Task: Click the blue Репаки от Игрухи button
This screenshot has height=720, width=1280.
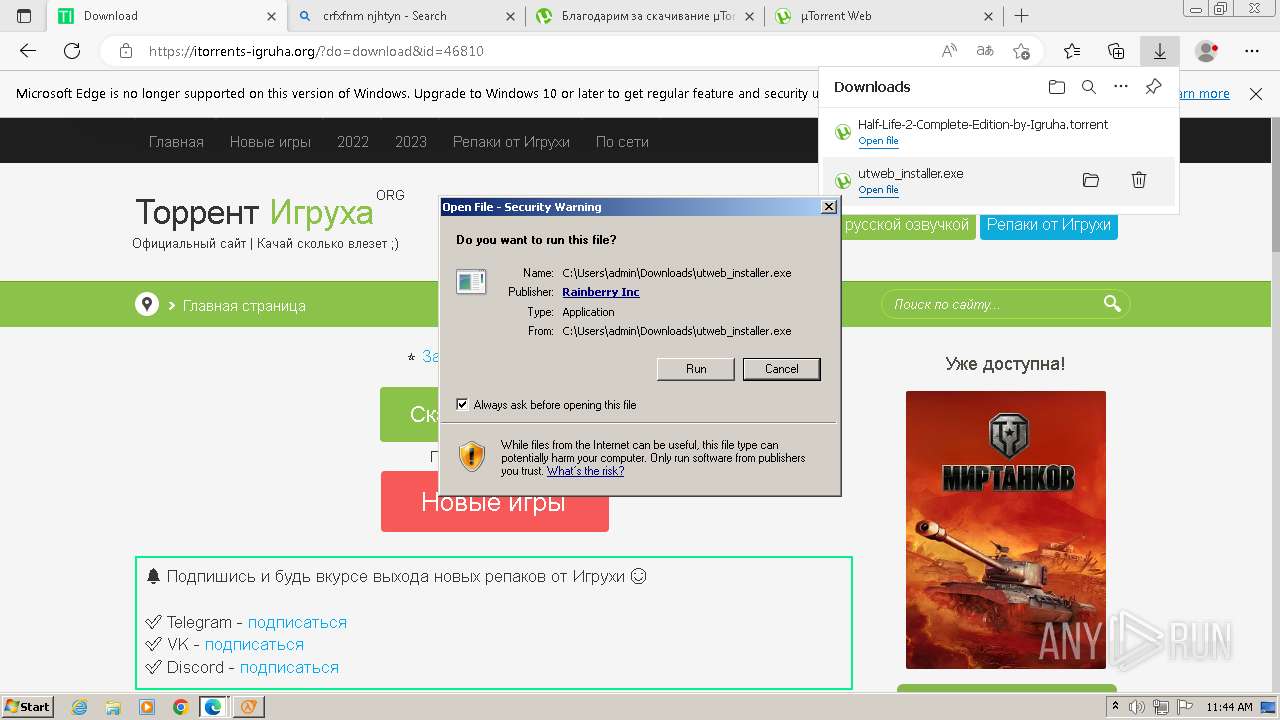Action: (1048, 225)
